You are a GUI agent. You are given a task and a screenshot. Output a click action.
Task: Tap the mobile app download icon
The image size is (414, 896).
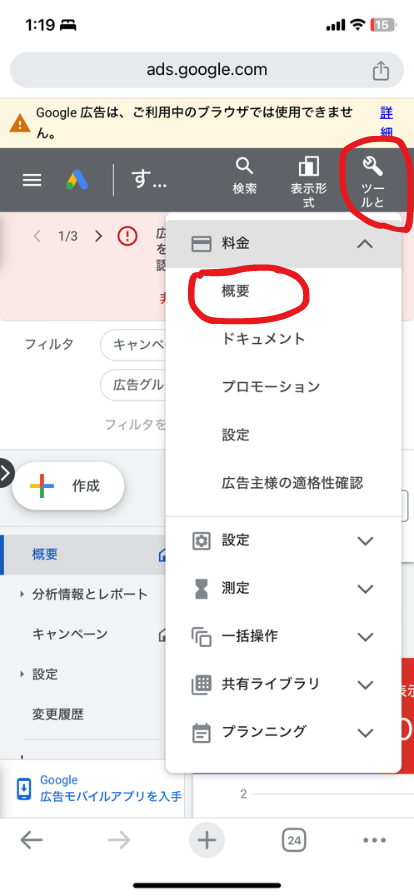24,789
